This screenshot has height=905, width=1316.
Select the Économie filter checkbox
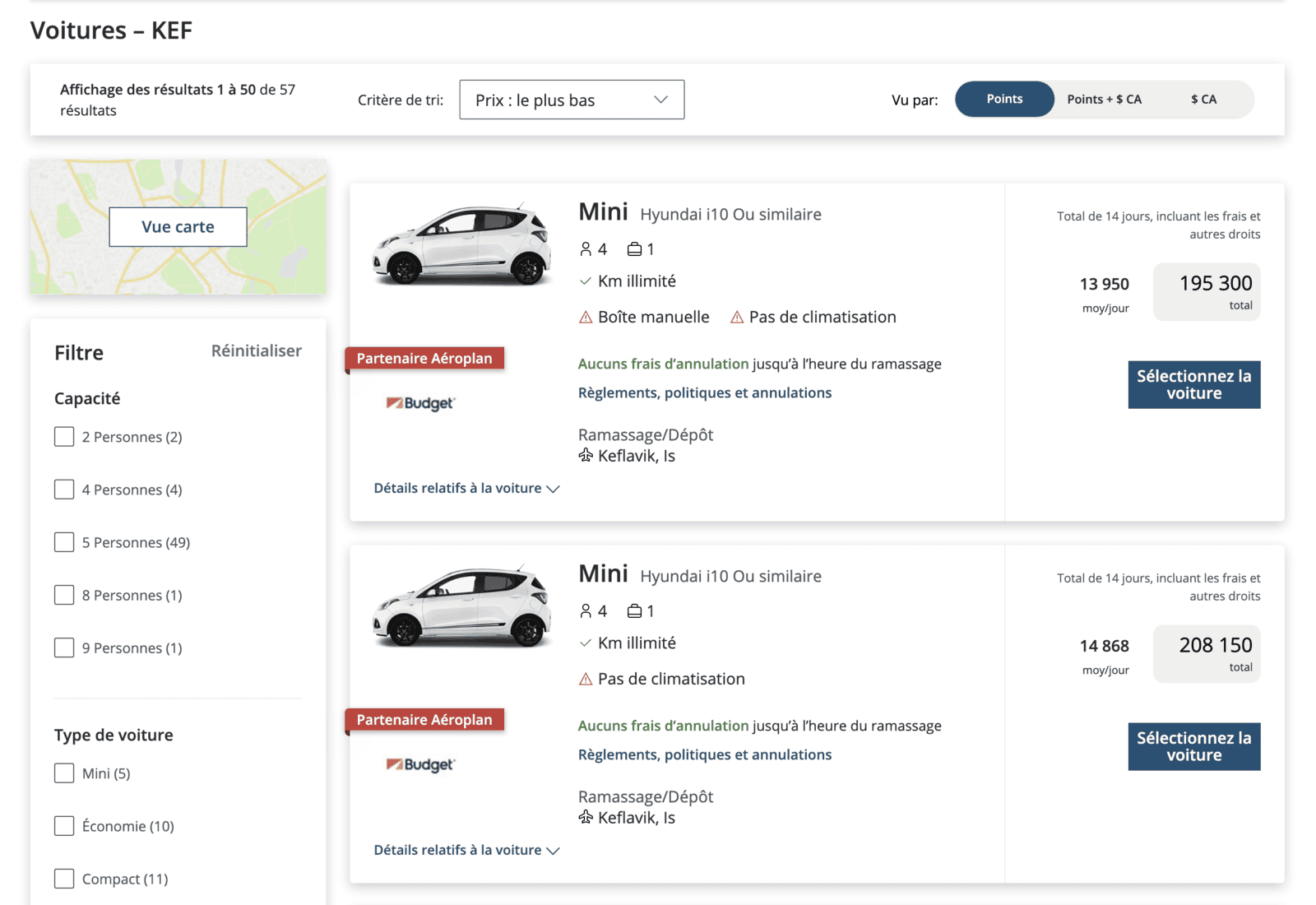pos(63,825)
